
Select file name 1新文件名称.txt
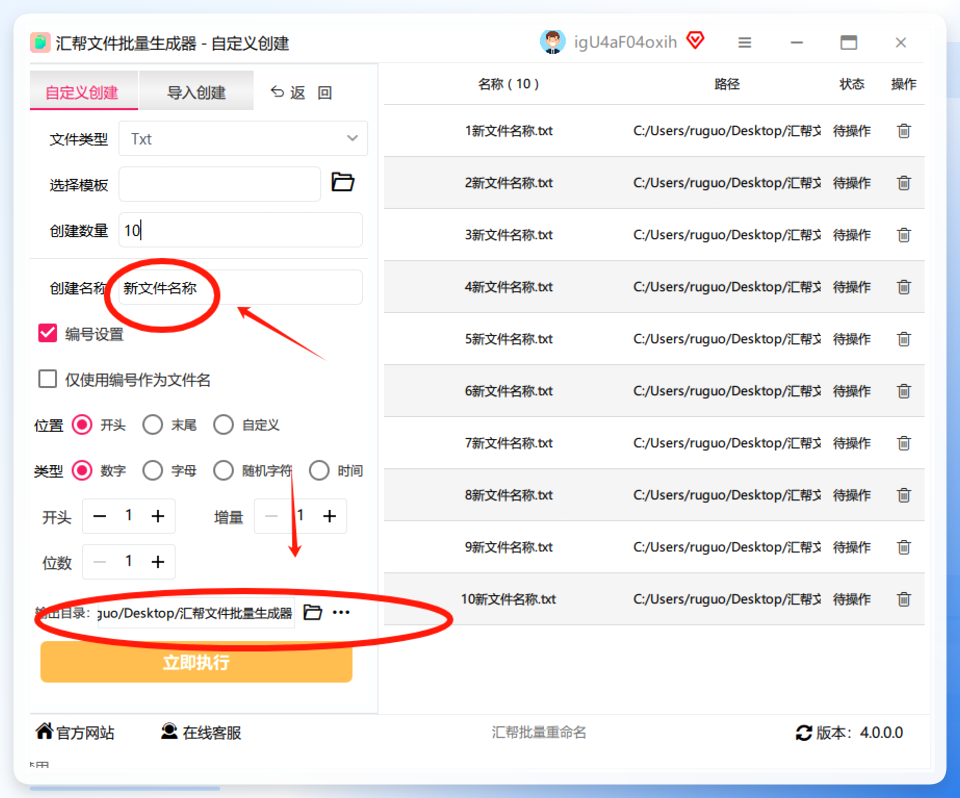pos(509,131)
